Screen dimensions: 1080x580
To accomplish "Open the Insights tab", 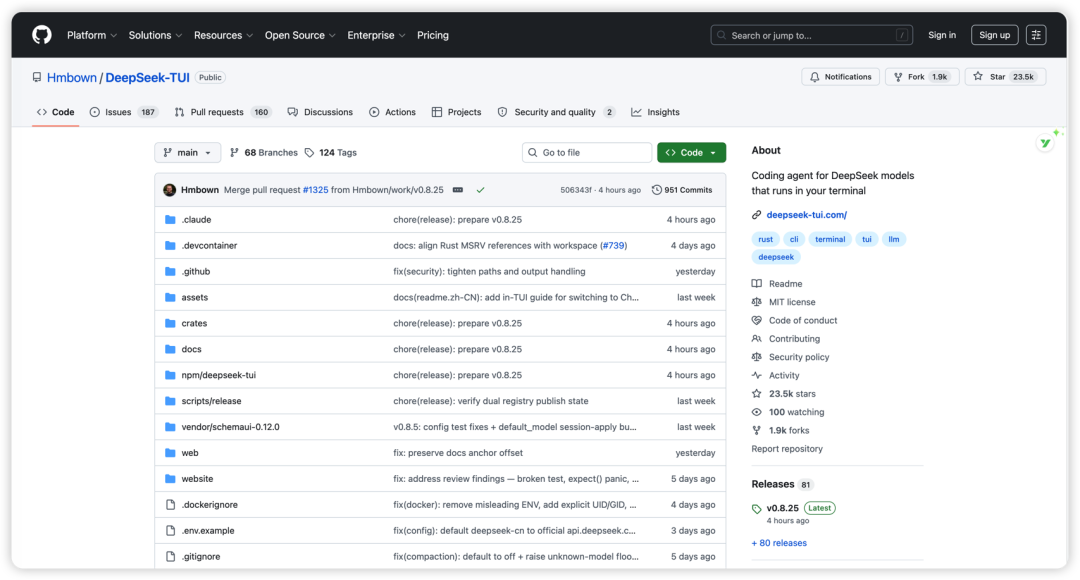I will click(656, 112).
